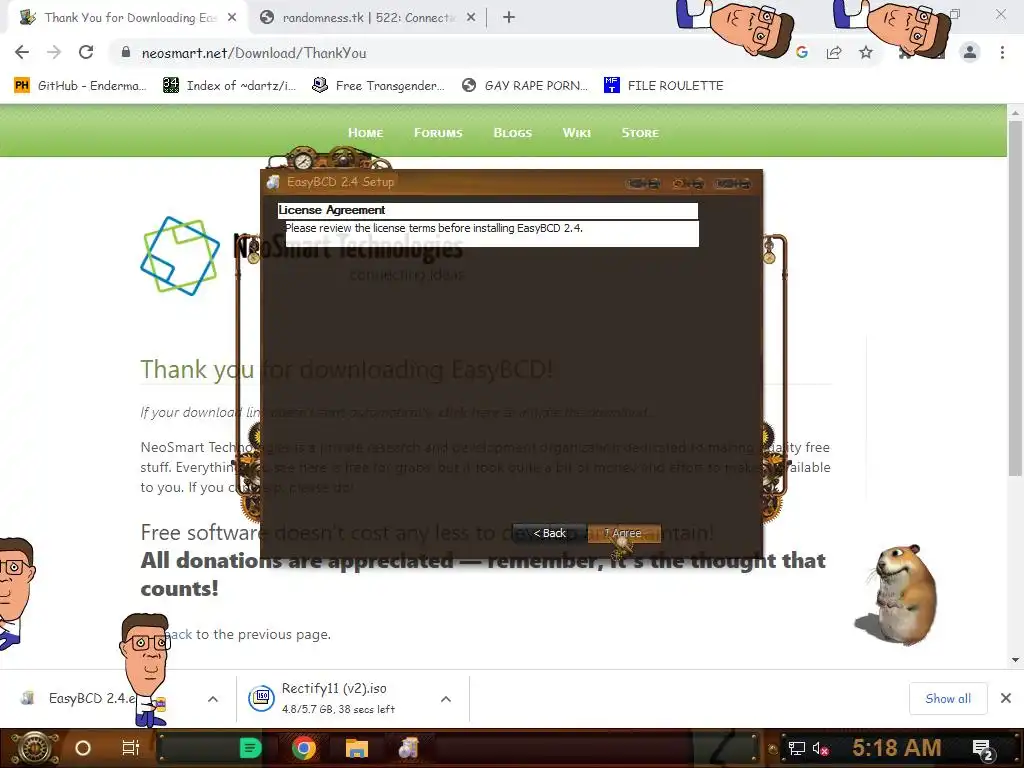
Task: Open Forums in site navigation
Action: click(x=438, y=133)
